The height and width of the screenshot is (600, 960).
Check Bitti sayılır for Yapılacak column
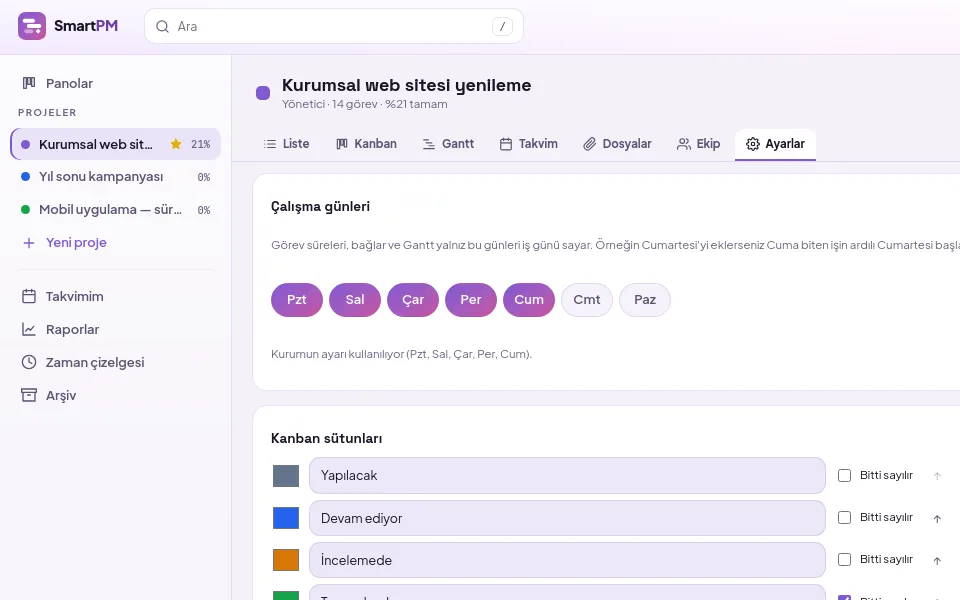844,475
